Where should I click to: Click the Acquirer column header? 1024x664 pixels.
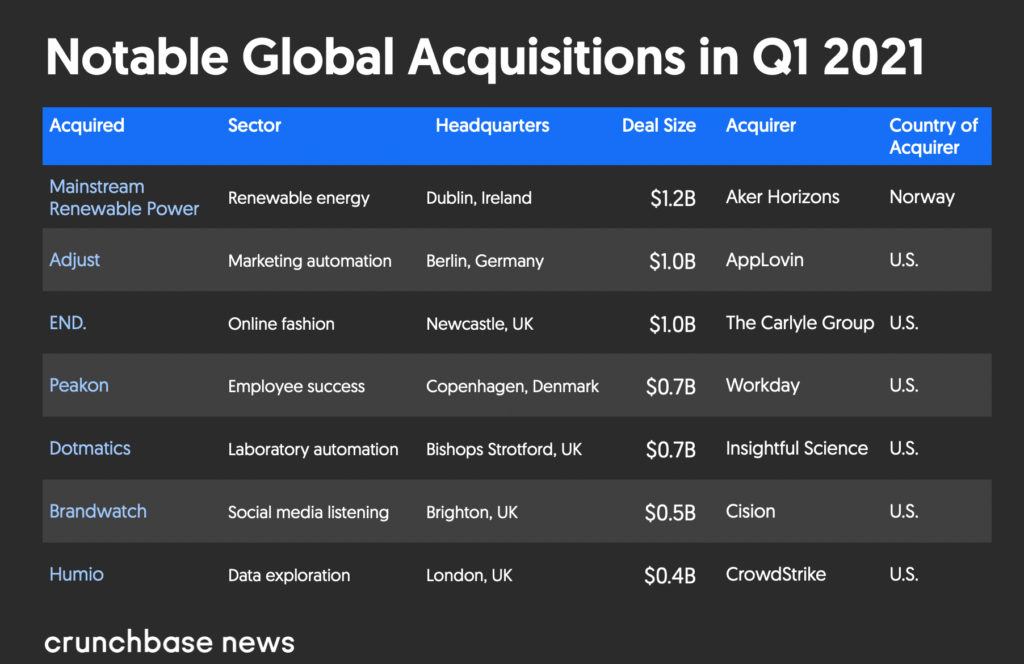[x=761, y=125]
